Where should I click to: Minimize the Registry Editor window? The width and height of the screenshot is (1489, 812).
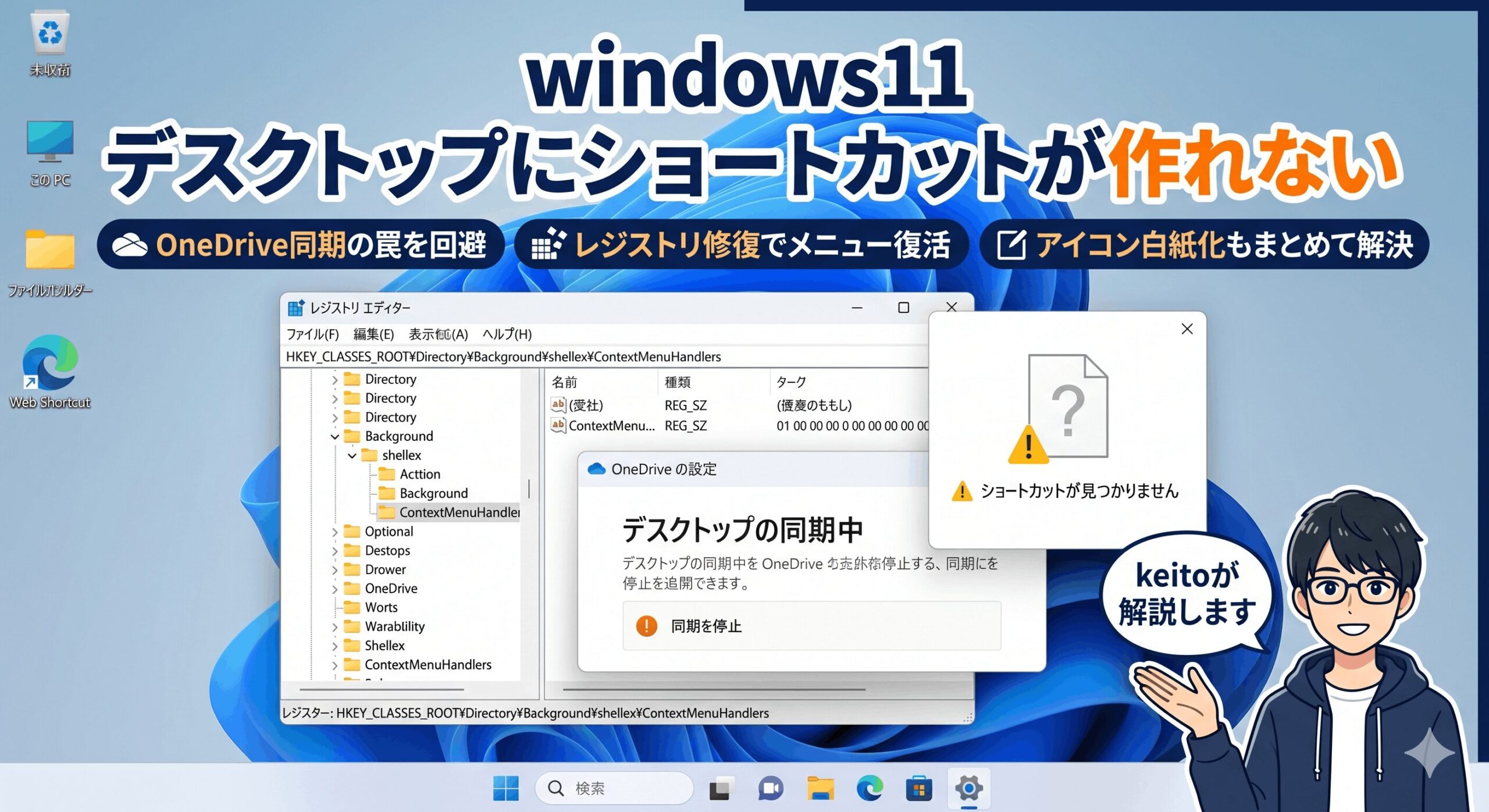[857, 308]
